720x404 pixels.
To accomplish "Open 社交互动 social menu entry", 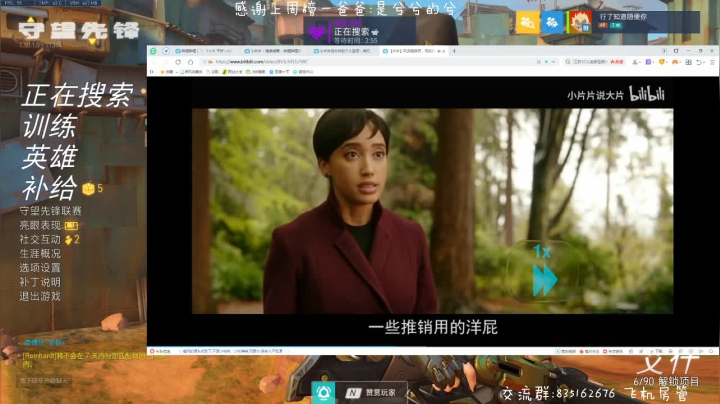I will (x=40, y=240).
